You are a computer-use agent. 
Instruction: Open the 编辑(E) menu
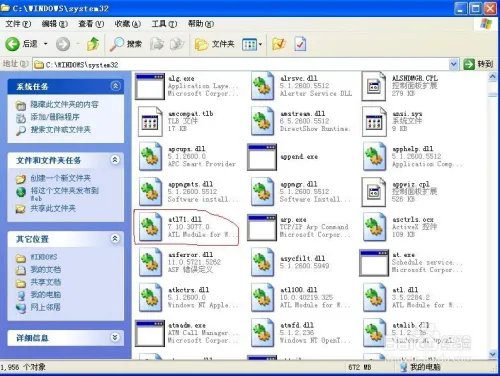pos(55,24)
